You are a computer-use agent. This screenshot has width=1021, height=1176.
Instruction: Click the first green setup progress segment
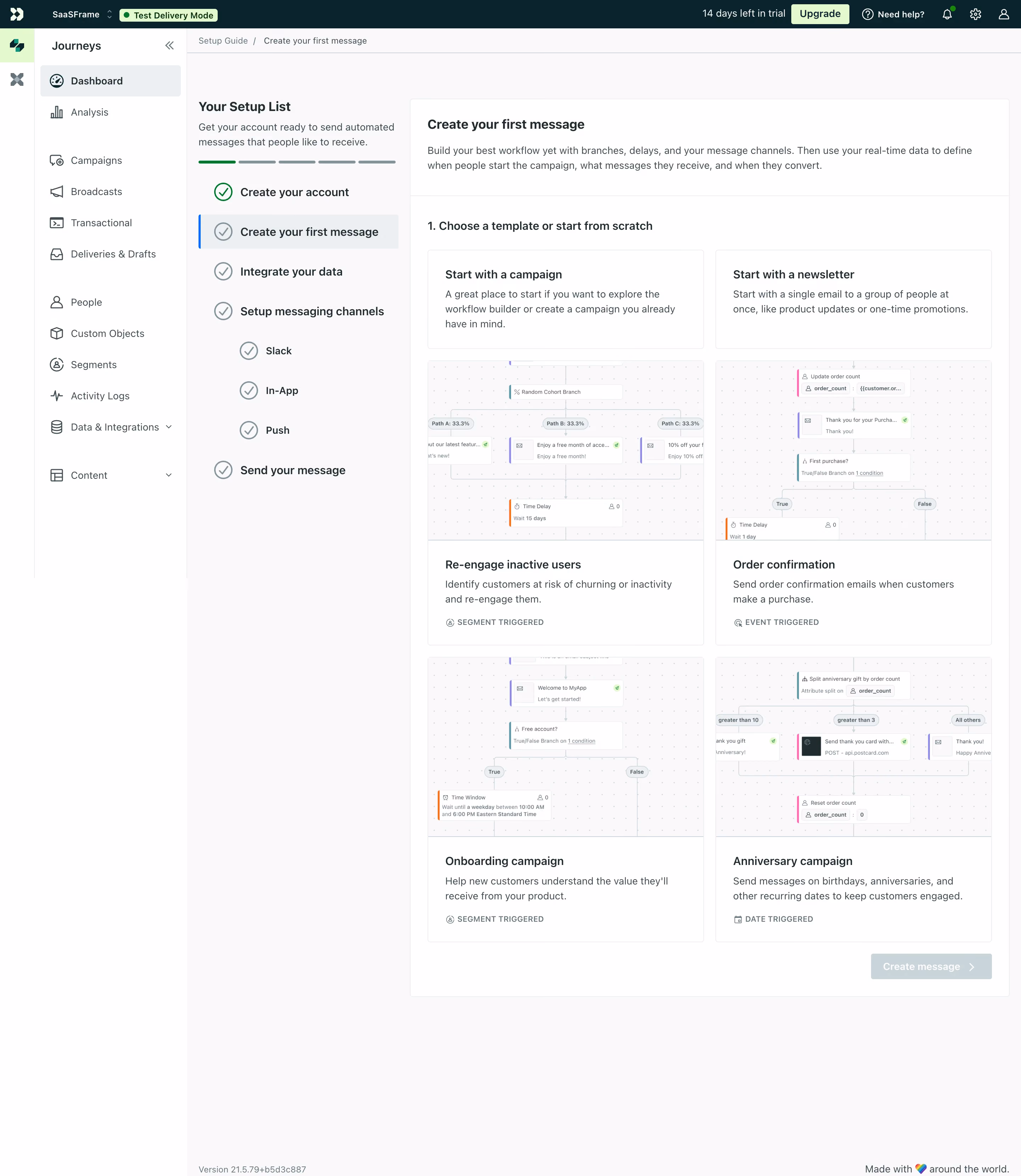click(x=217, y=162)
